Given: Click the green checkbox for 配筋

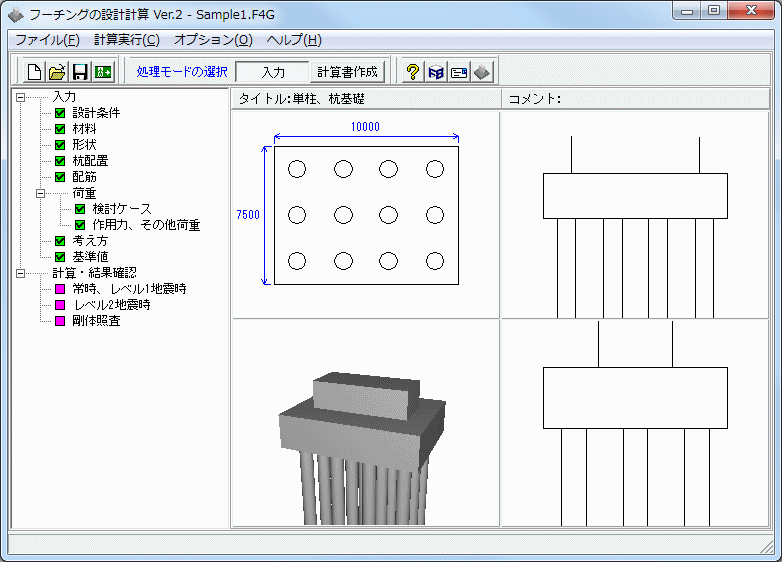Looking at the screenshot, I should coord(60,177).
